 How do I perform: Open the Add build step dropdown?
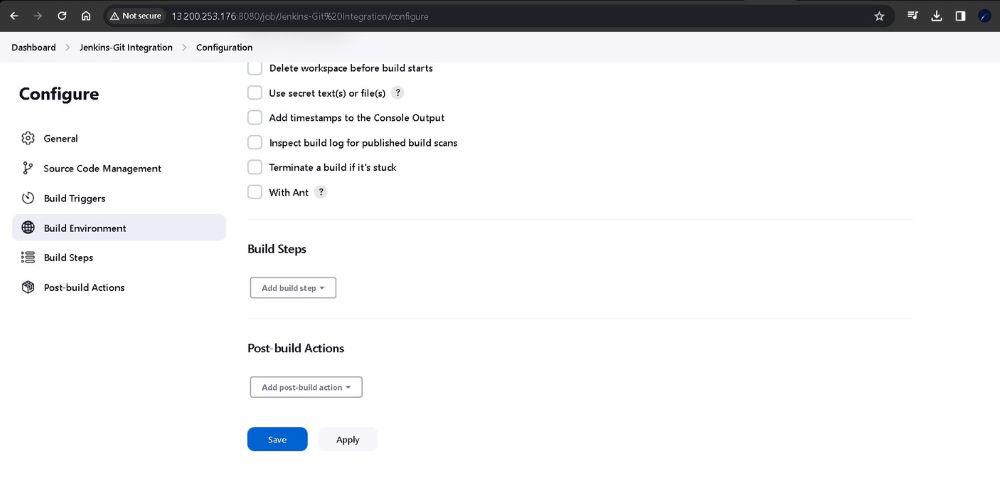click(x=293, y=288)
